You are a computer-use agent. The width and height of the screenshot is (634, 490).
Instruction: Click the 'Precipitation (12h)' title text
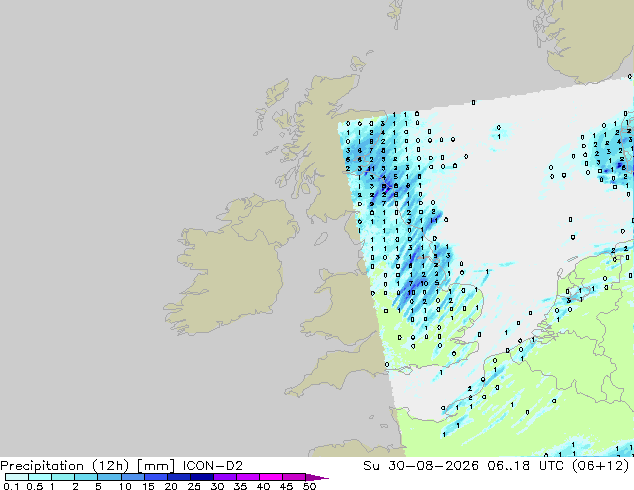pyautogui.click(x=65, y=466)
